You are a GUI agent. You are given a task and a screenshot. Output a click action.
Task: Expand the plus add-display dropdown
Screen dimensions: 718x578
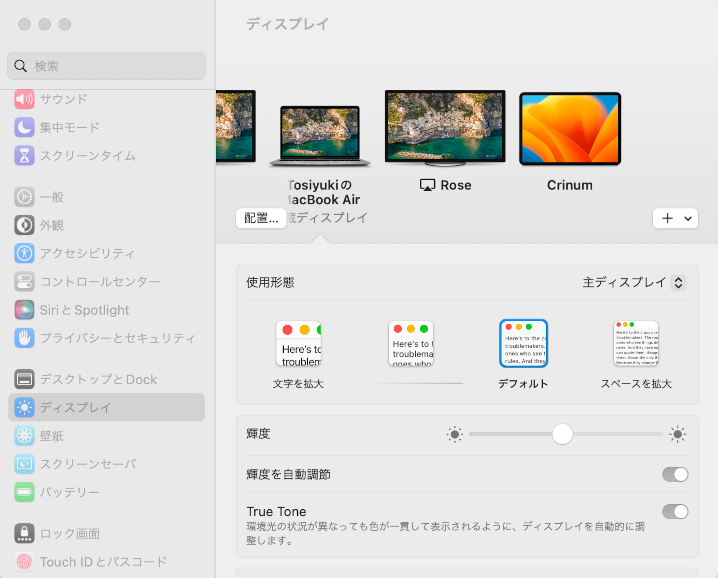coord(675,218)
